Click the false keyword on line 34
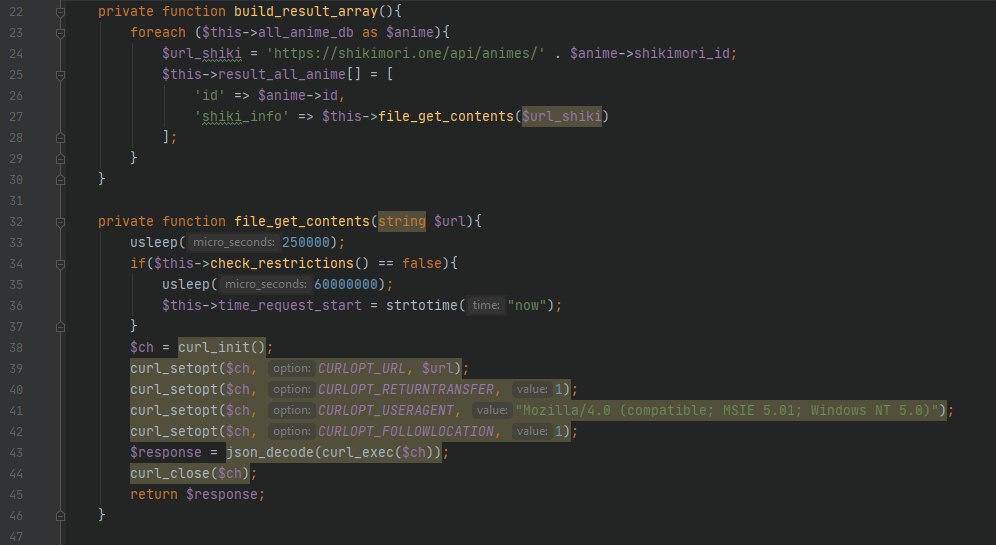 pos(422,264)
